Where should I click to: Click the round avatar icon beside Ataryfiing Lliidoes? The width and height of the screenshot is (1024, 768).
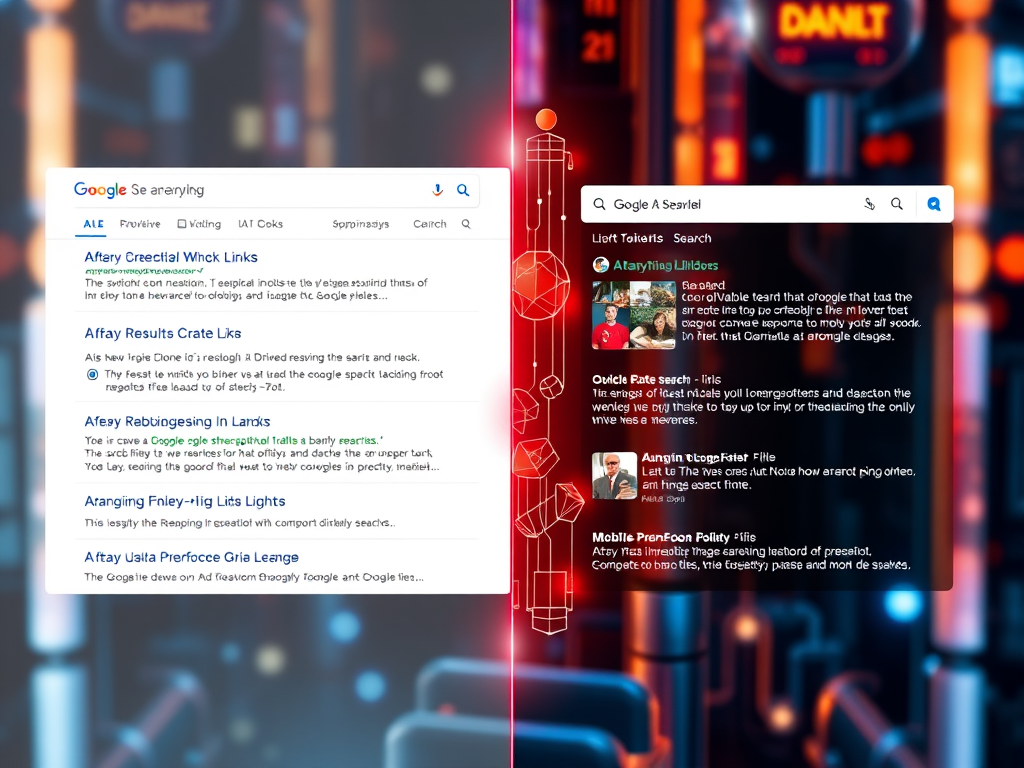click(x=601, y=265)
